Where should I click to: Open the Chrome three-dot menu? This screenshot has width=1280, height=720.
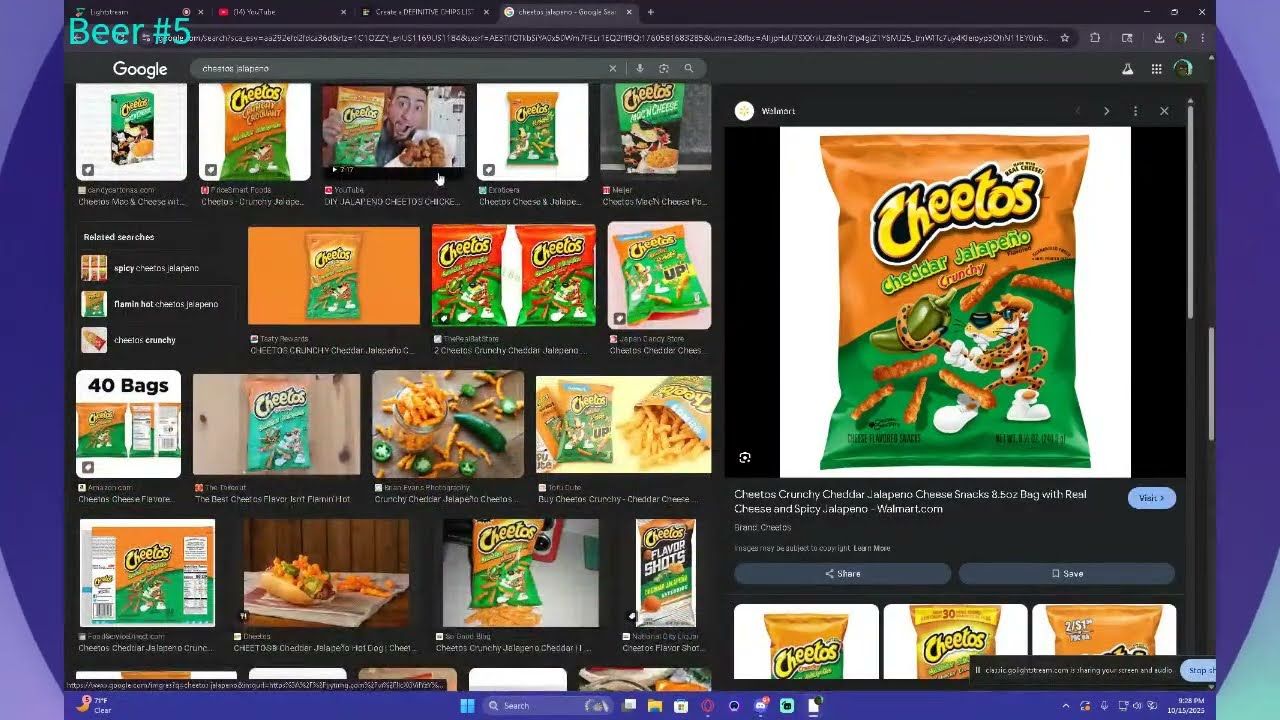click(x=1202, y=38)
